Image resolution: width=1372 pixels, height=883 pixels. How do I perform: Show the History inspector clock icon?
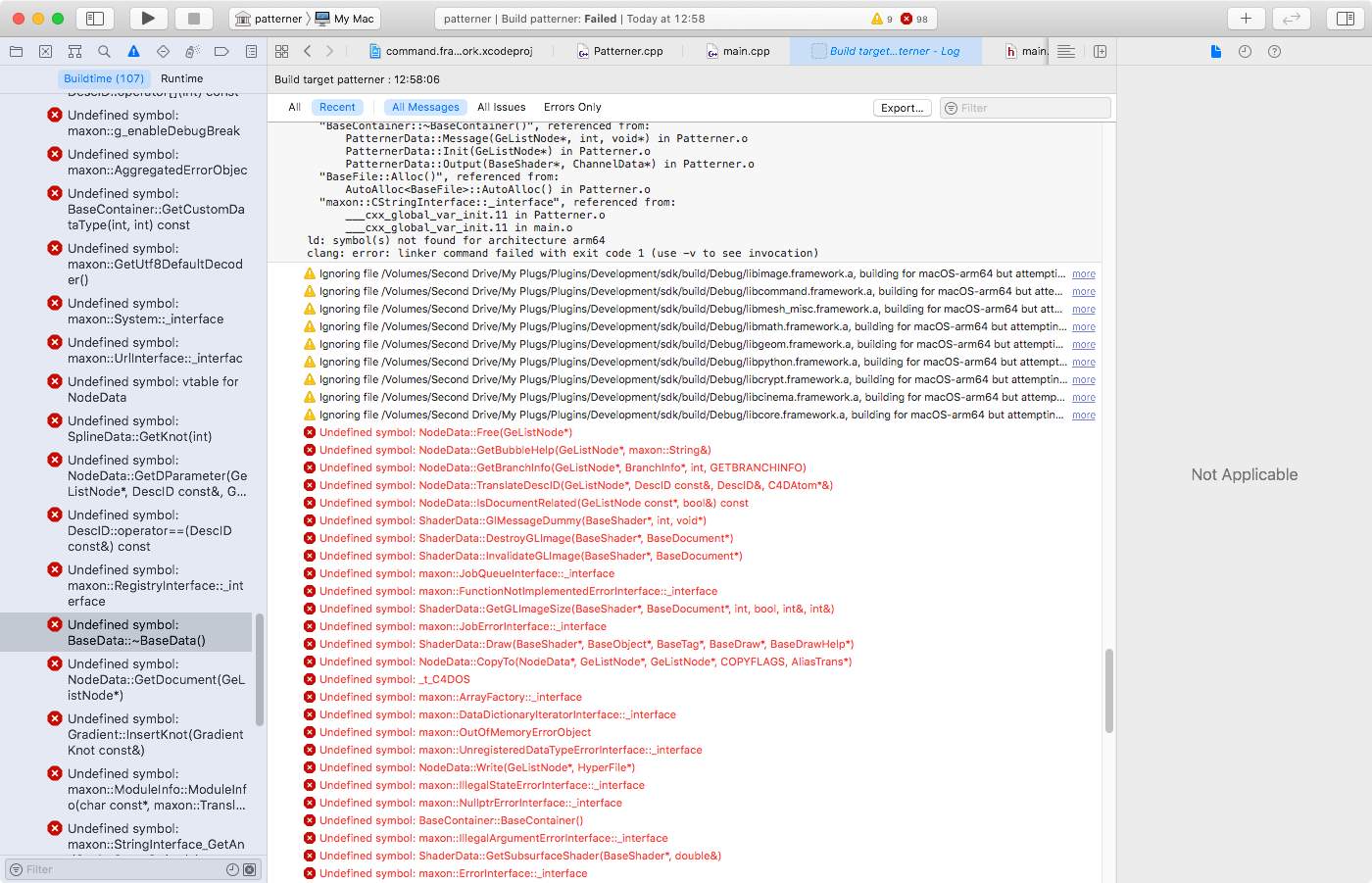[1245, 51]
